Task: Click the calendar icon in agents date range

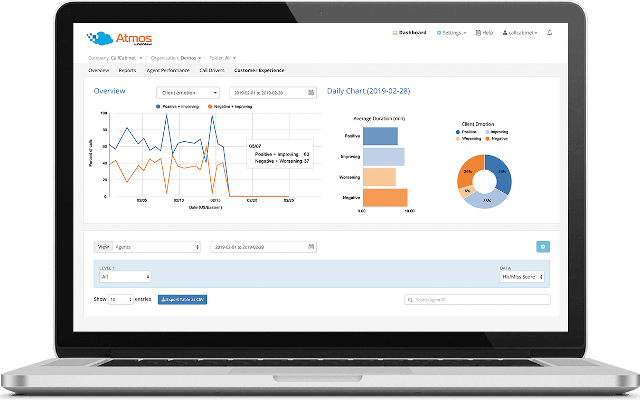Action: (311, 247)
